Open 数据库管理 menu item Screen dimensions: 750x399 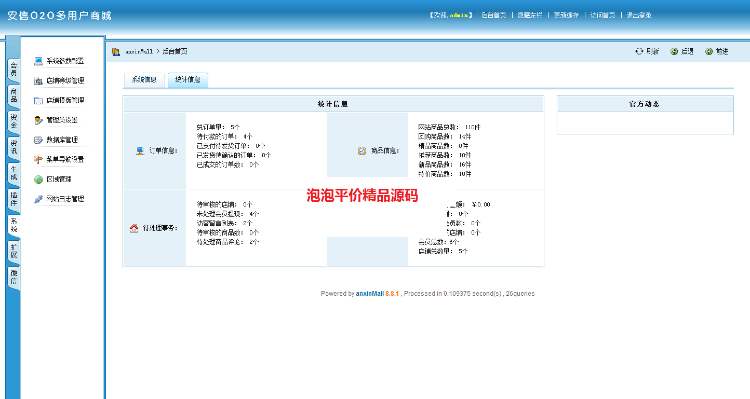(62, 140)
